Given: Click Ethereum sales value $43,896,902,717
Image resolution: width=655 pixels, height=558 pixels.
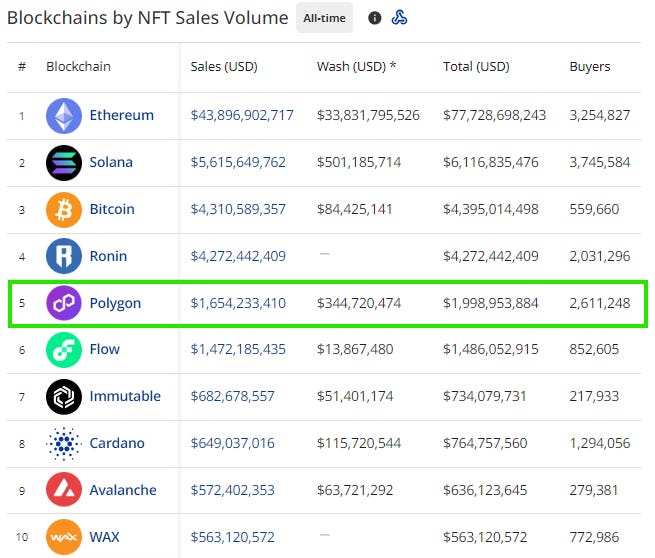Looking at the screenshot, I should 242,115.
